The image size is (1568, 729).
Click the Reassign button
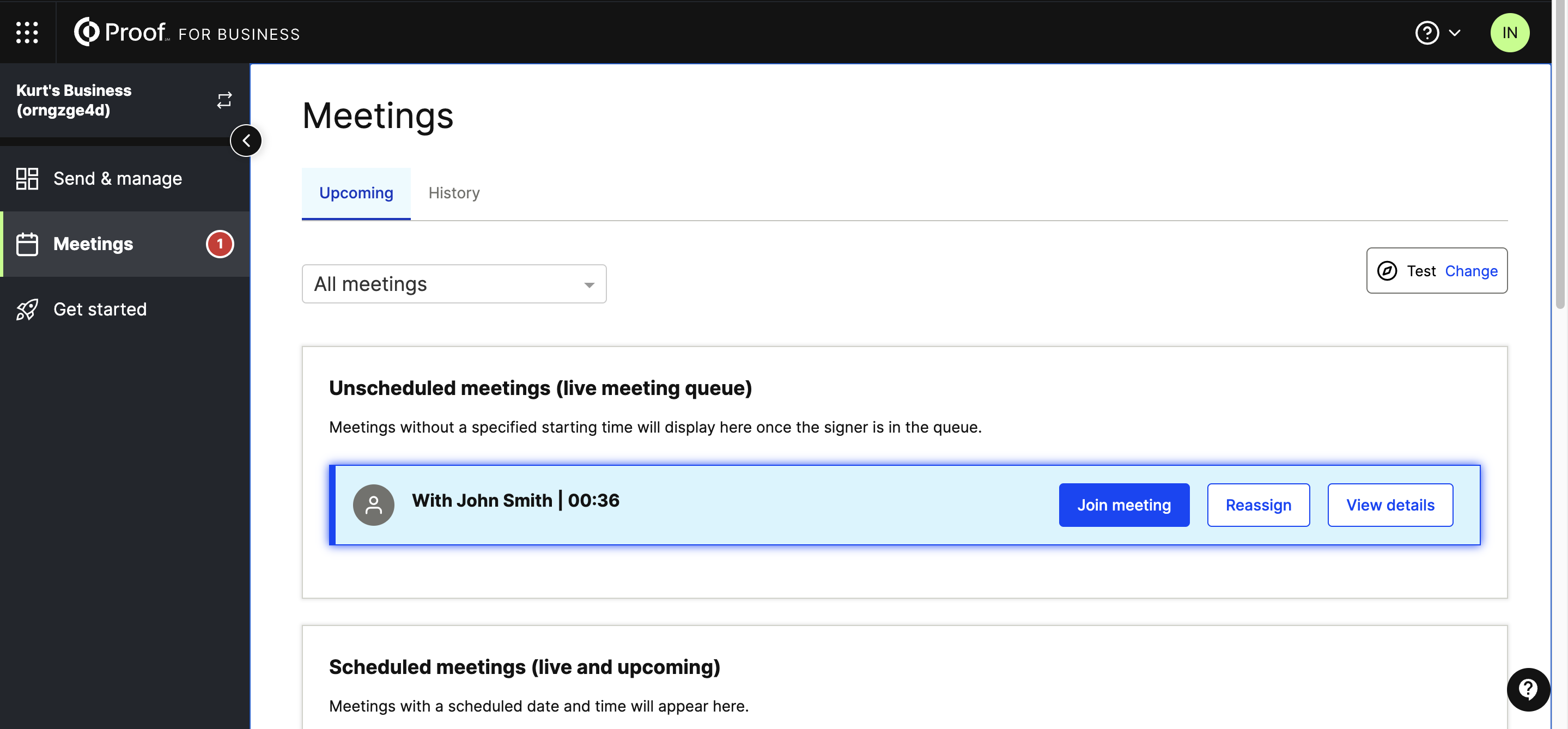coord(1257,505)
